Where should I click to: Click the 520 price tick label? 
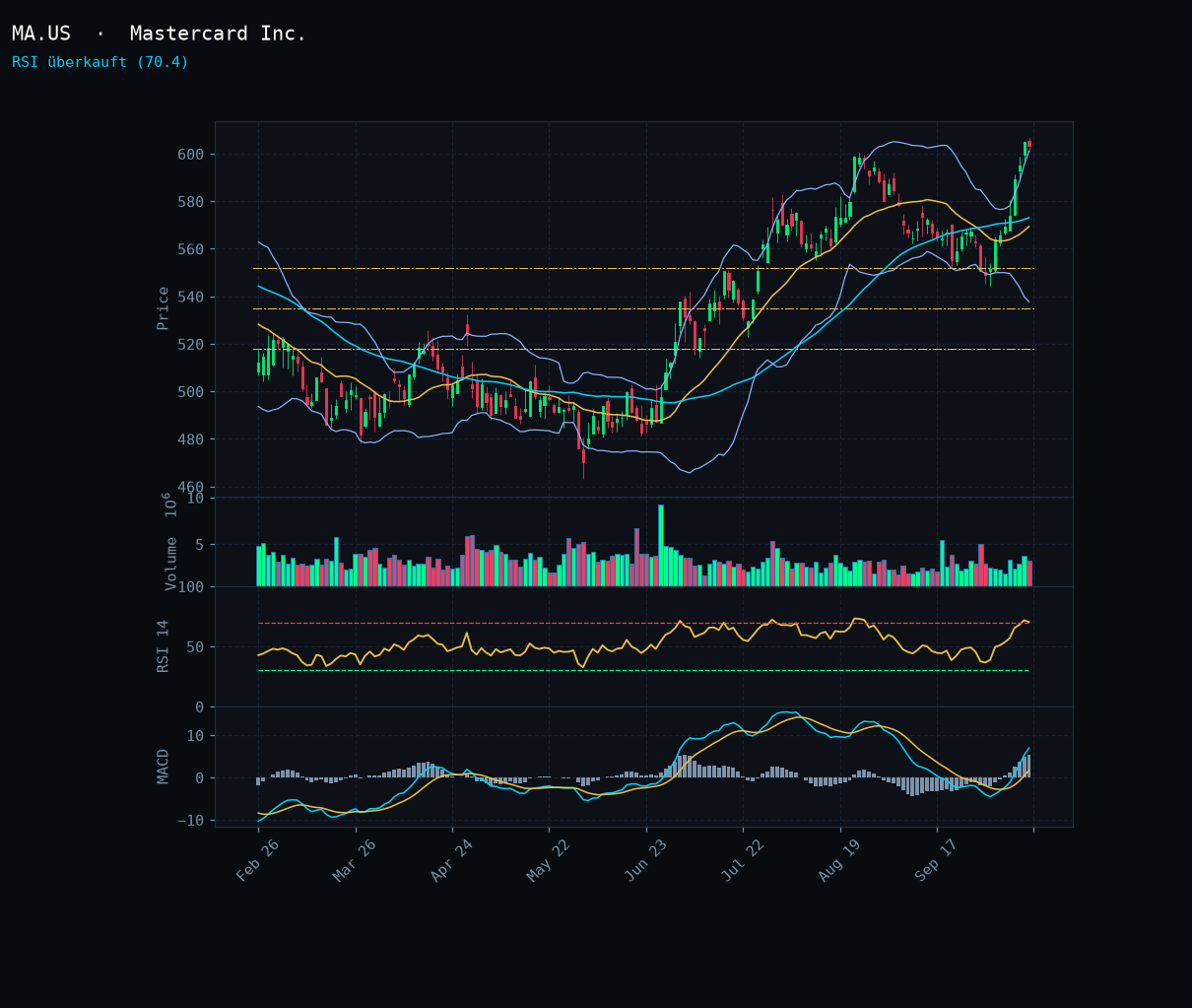[191, 345]
